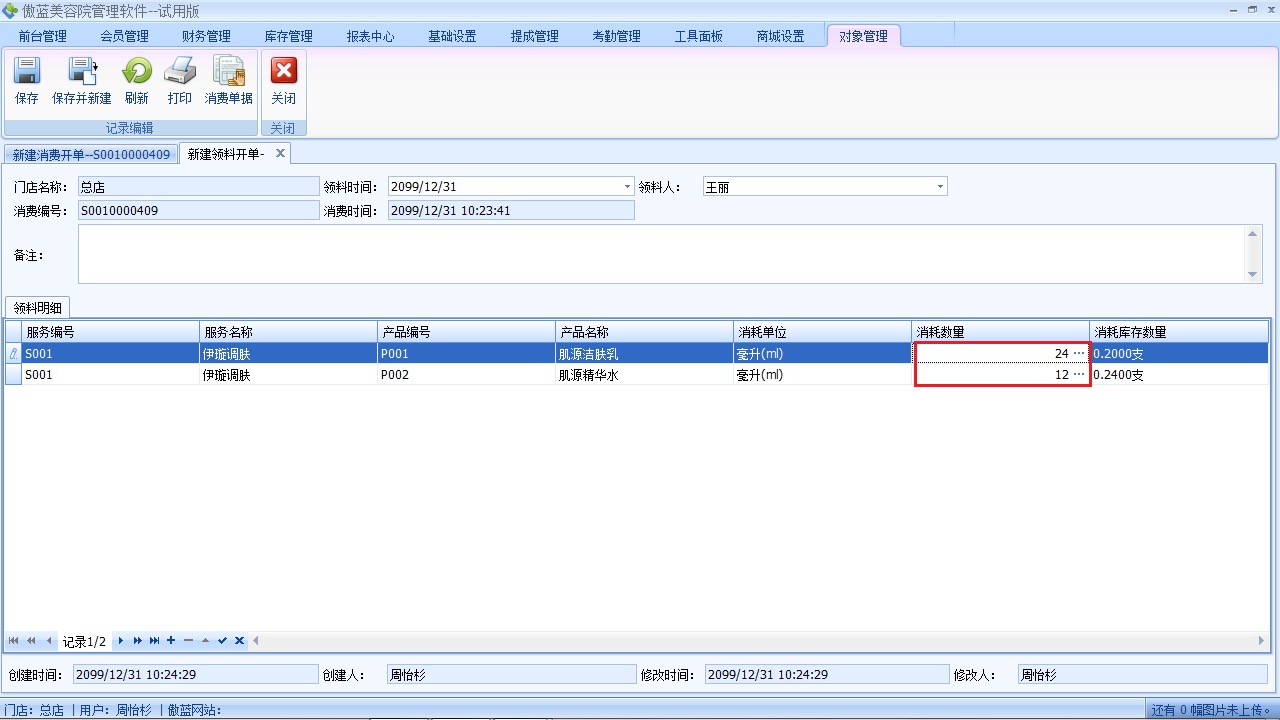The width and height of the screenshot is (1280, 720).
Task: Switch to the 新建消费开单--S0010000409 document tab
Action: [91, 155]
